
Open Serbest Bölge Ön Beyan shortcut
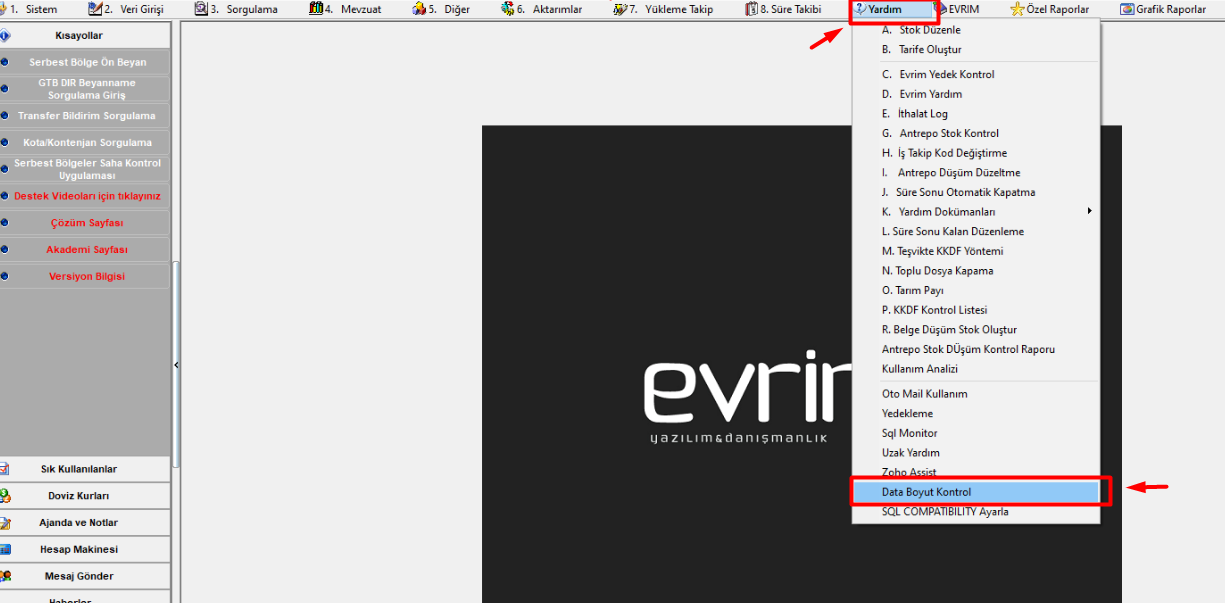tap(85, 62)
